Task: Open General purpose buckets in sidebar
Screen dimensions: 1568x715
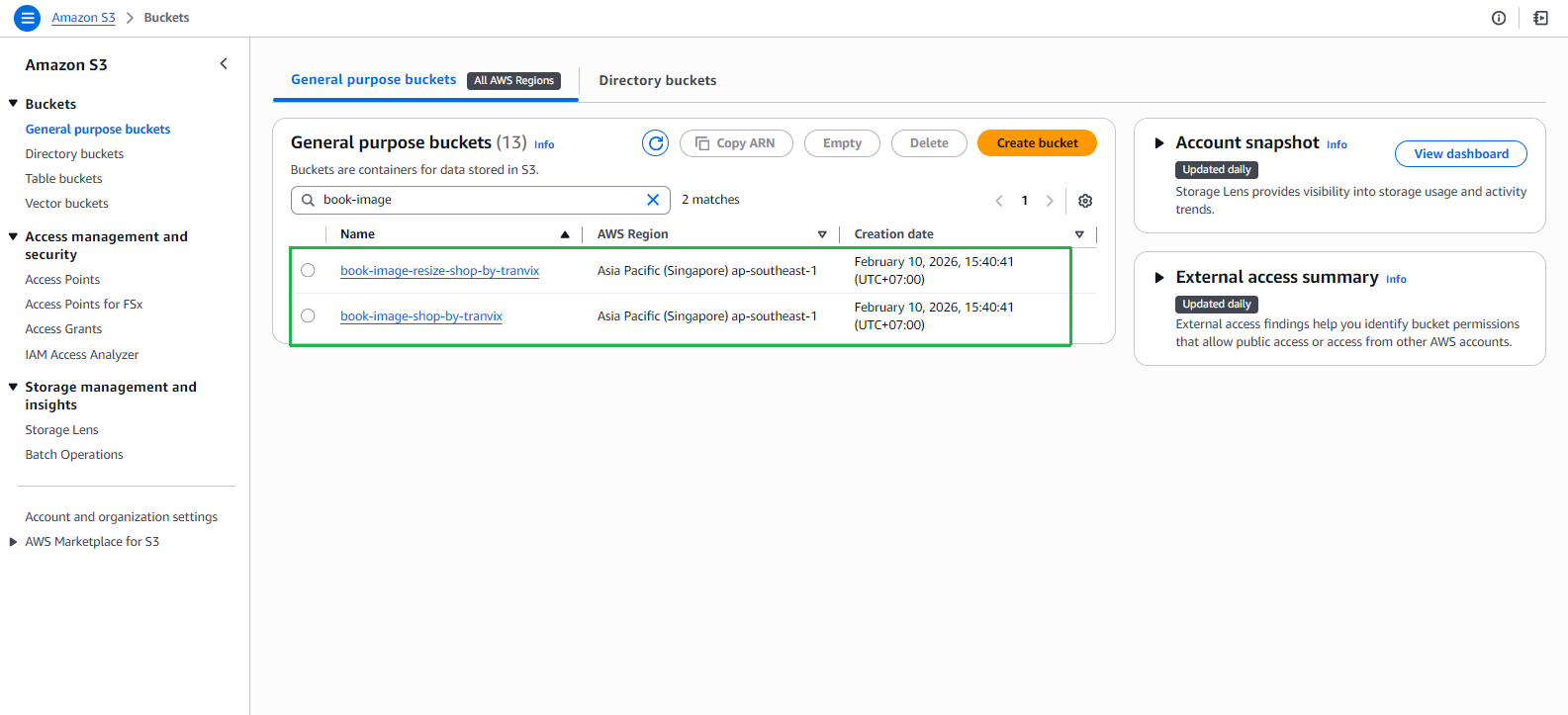Action: (x=98, y=130)
